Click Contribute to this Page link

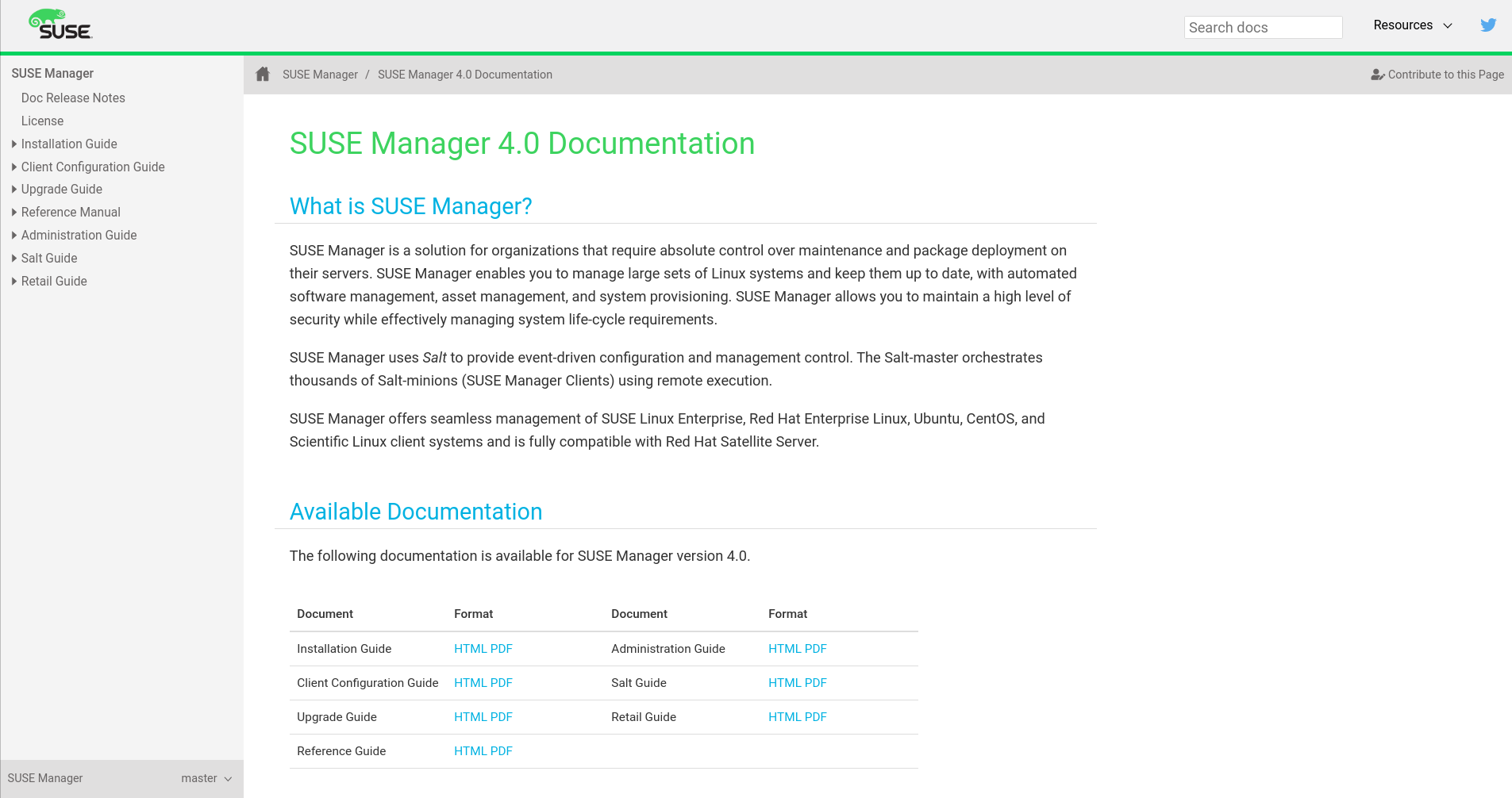point(1445,75)
